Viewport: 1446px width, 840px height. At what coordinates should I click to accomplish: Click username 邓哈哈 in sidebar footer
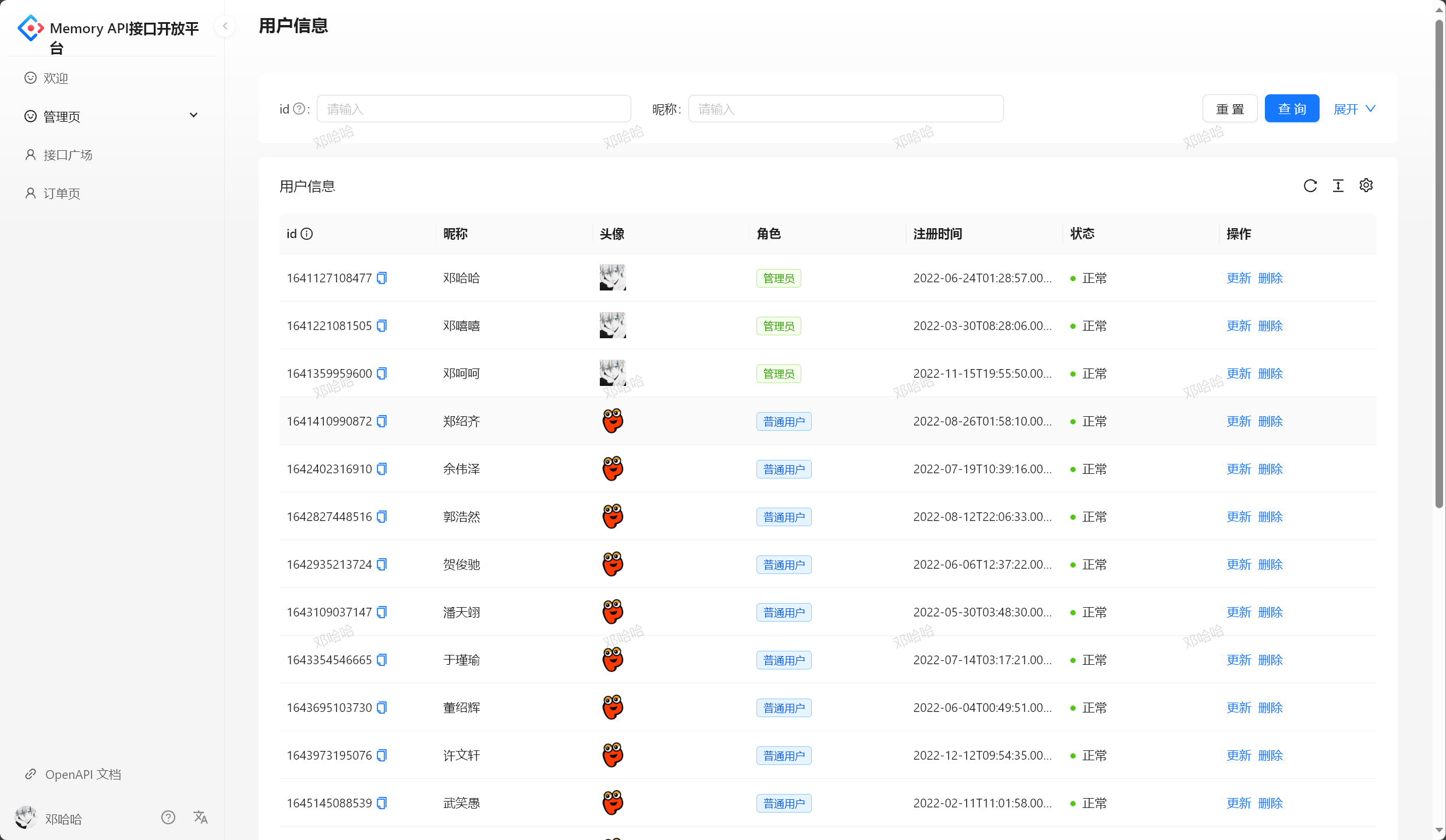63,819
